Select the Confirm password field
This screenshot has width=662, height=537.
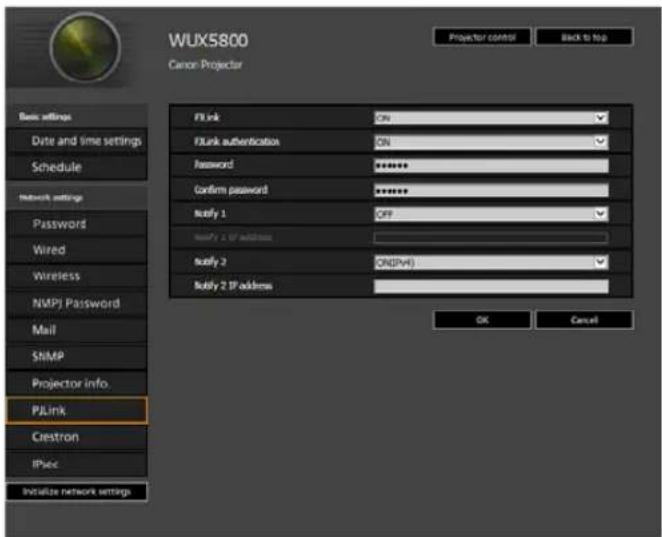tap(491, 190)
